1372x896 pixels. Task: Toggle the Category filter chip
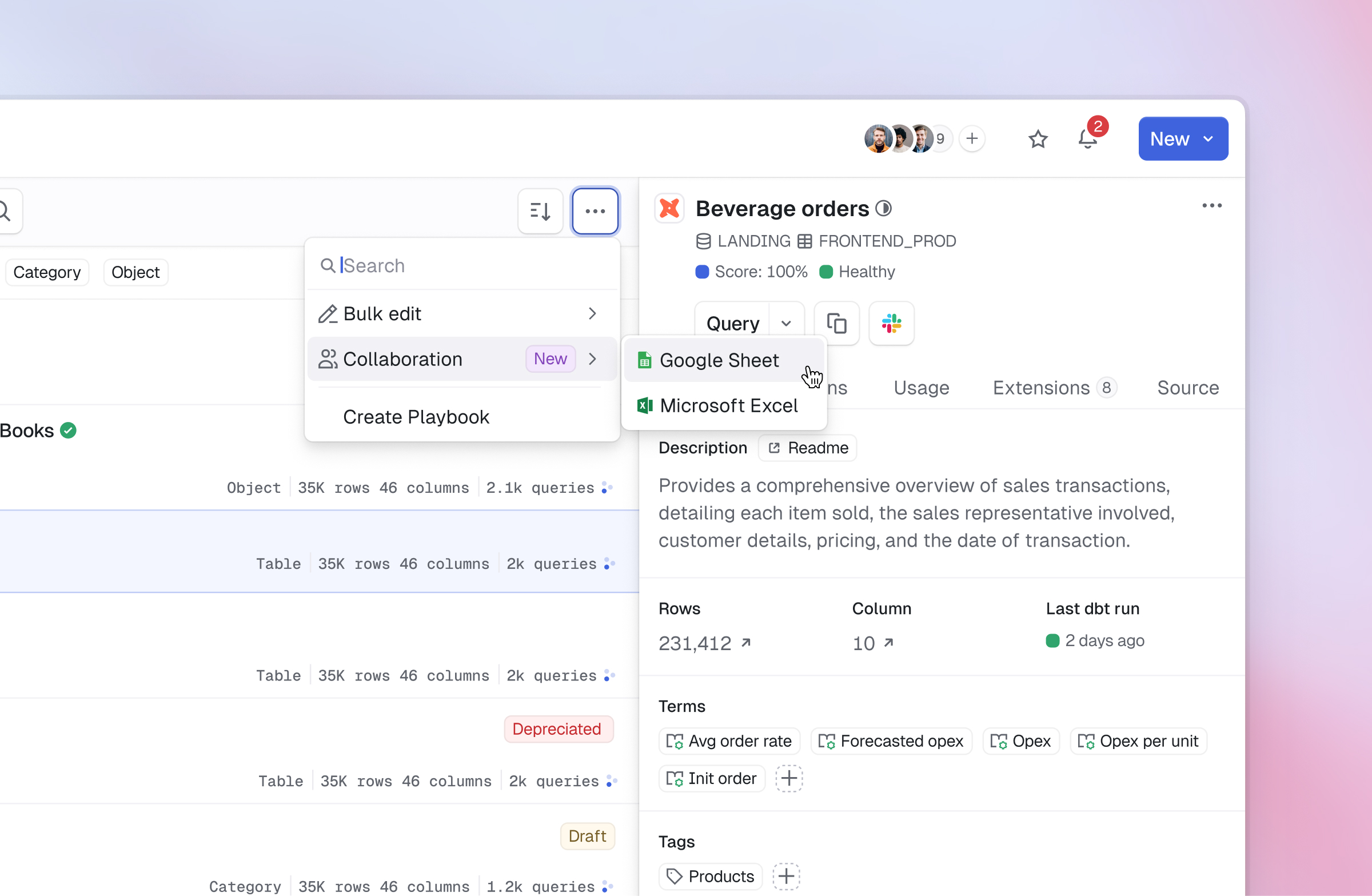pyautogui.click(x=47, y=272)
